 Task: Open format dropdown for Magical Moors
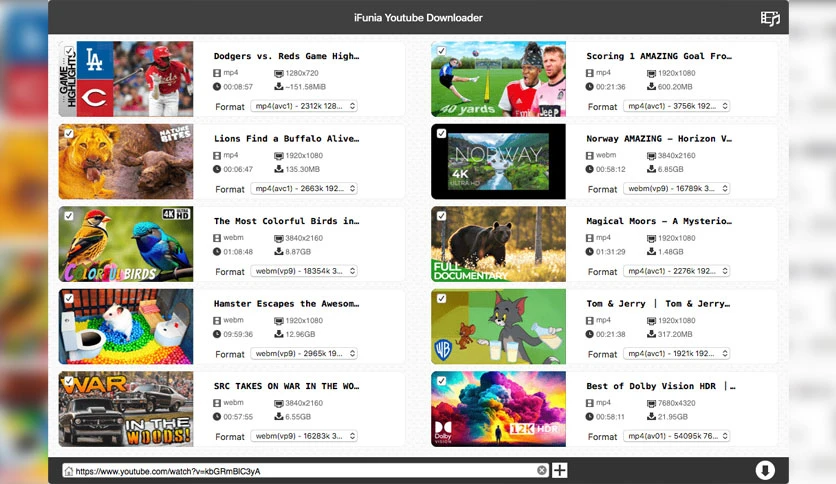click(x=677, y=271)
